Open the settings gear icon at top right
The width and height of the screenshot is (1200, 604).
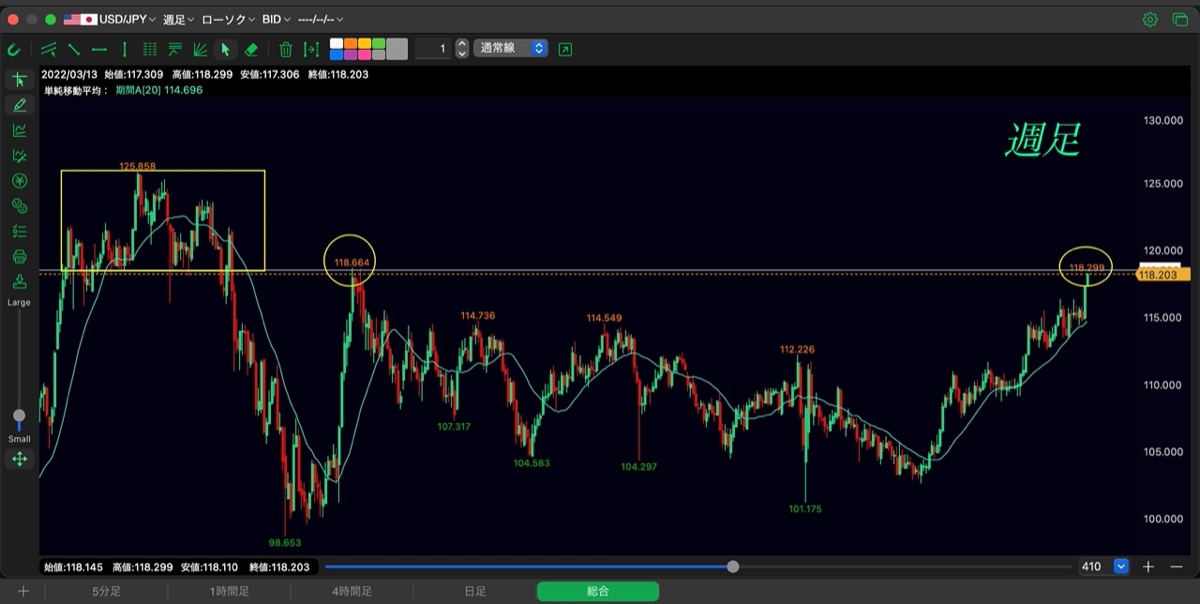click(x=1150, y=19)
